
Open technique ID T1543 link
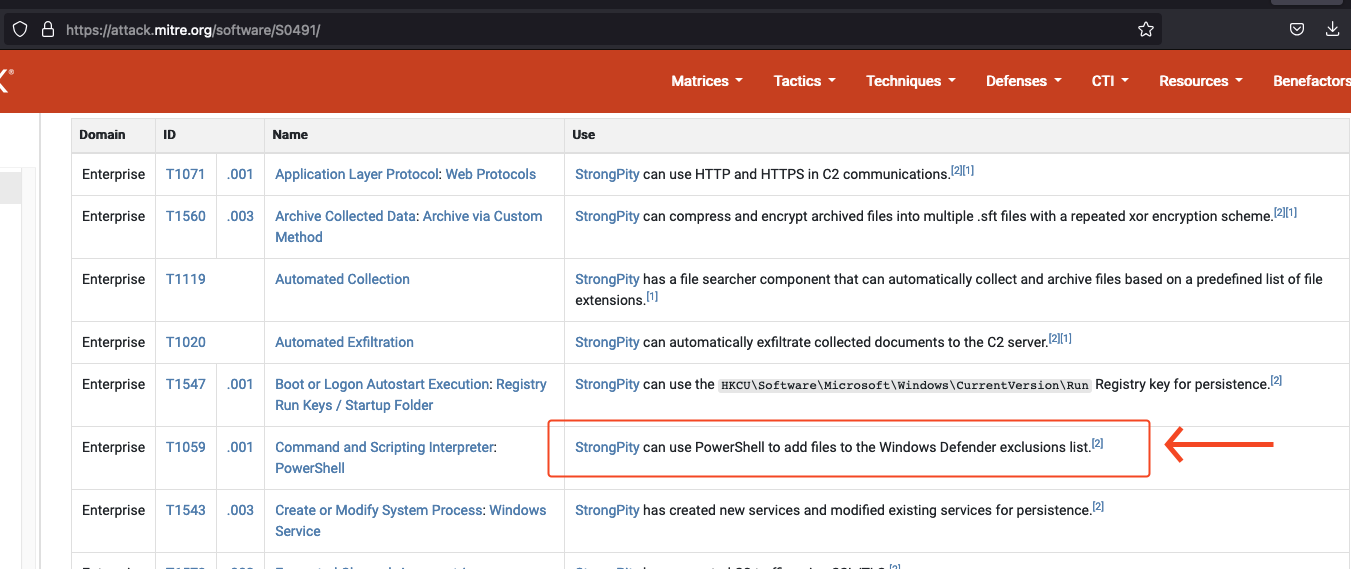click(186, 510)
